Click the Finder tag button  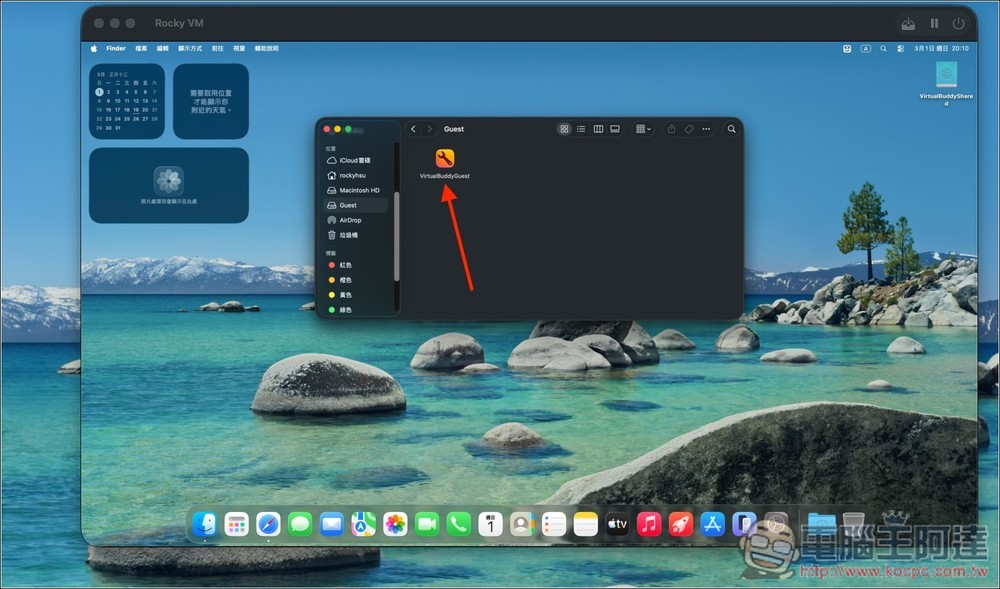689,129
